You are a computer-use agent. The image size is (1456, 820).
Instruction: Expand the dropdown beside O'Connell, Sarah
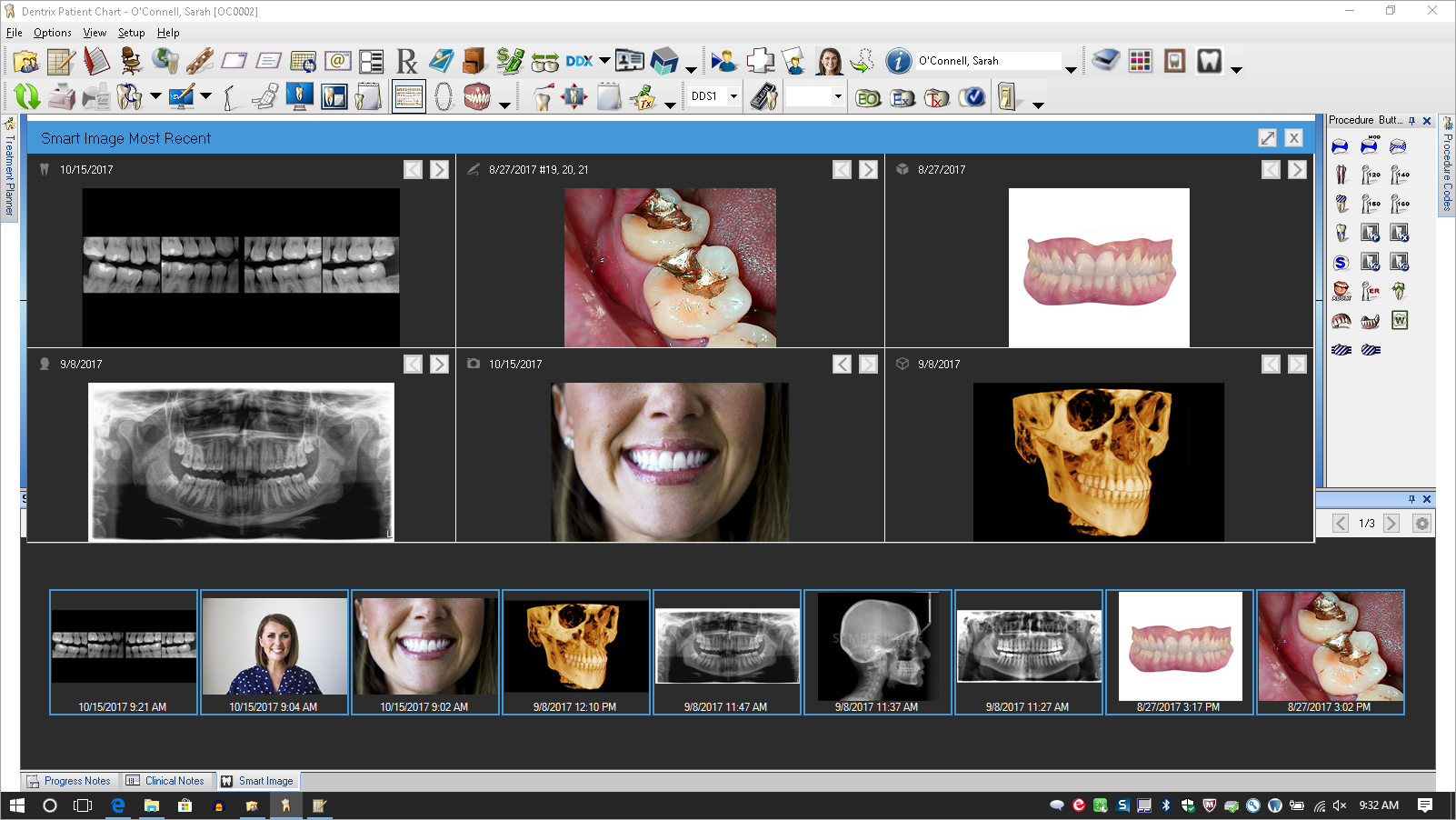coord(1072,71)
